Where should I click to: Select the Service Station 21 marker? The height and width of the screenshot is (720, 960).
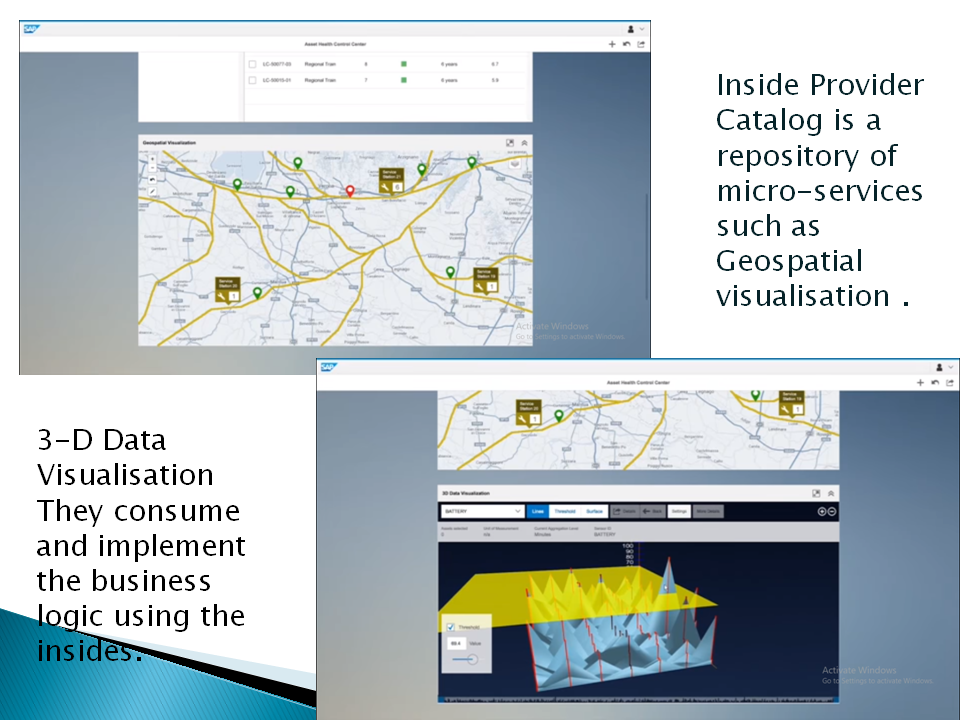(x=391, y=181)
